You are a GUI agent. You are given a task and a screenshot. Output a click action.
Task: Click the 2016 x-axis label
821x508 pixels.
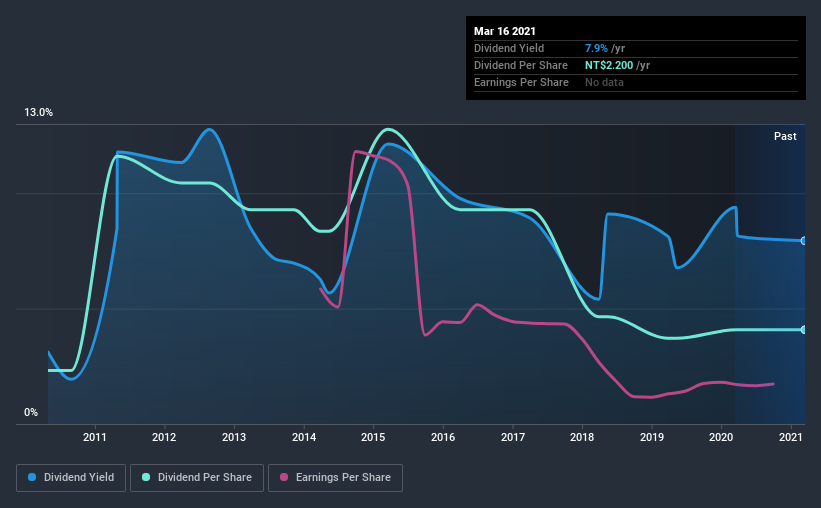click(x=443, y=437)
